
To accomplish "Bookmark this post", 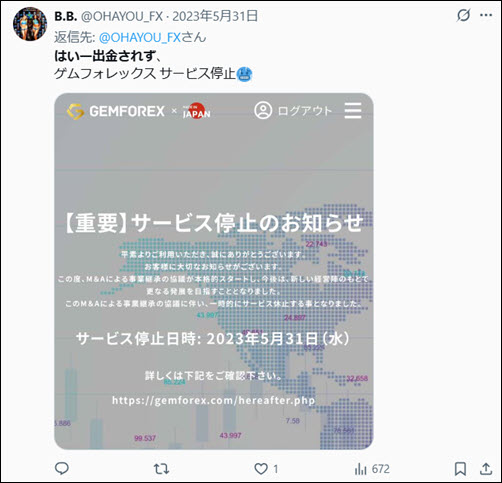I will [460, 469].
